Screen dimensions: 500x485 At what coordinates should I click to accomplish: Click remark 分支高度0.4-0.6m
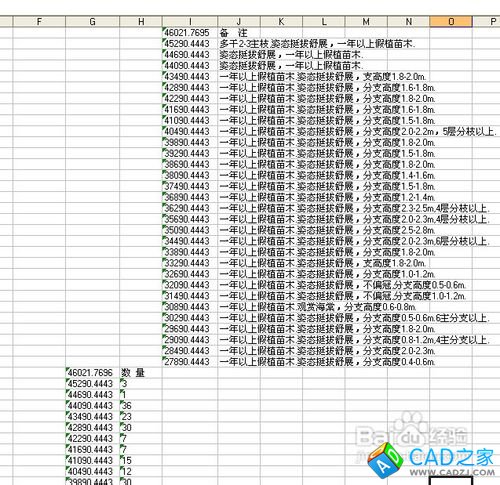[327, 362]
